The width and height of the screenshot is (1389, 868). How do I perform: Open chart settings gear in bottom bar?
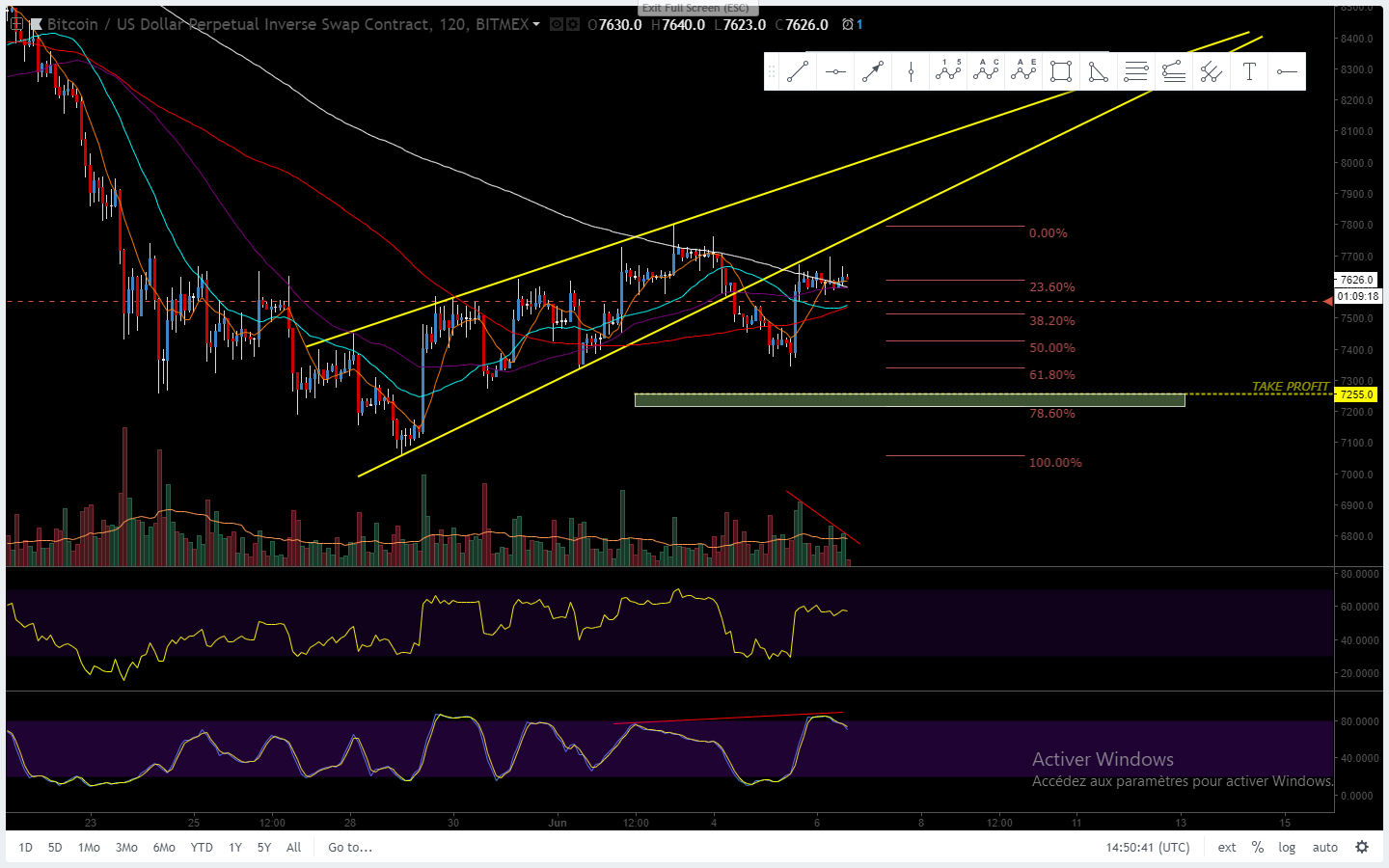tap(1362, 847)
